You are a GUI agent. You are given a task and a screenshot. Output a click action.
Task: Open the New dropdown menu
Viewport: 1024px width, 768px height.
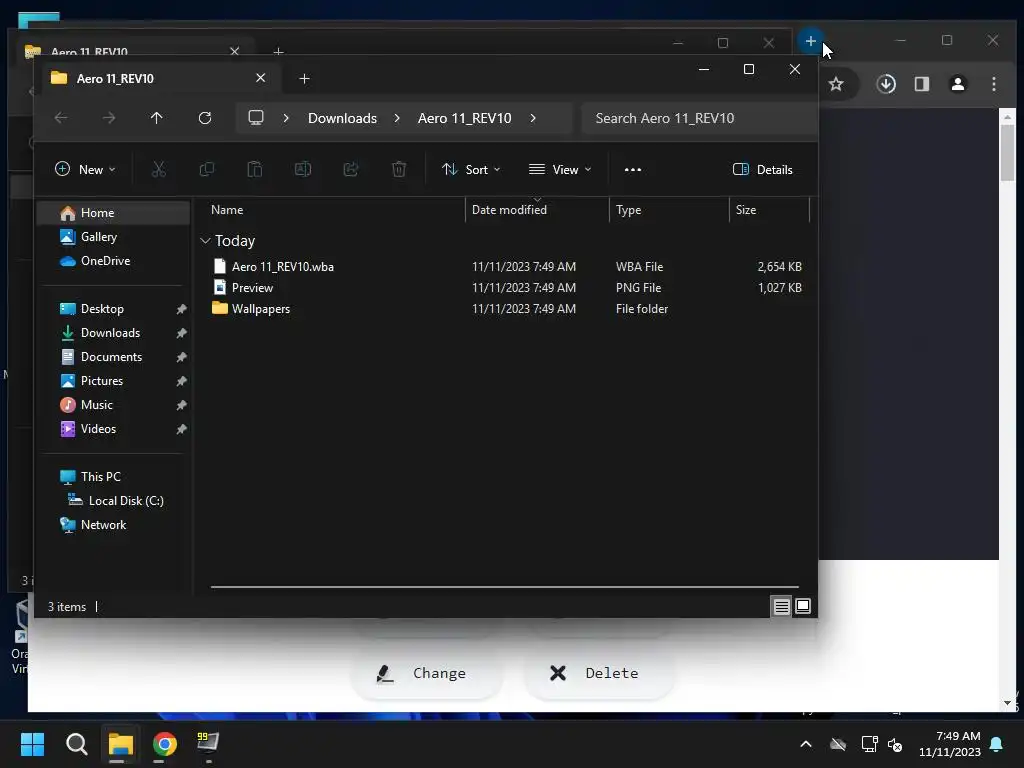tap(85, 170)
